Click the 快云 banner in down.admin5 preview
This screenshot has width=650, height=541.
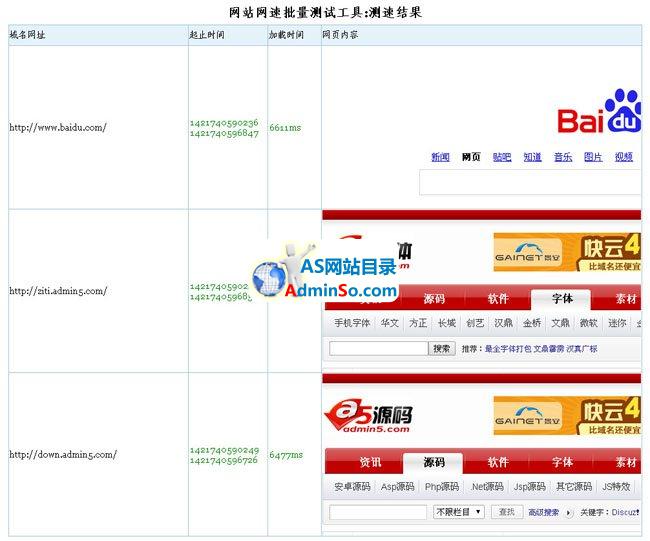pos(567,415)
